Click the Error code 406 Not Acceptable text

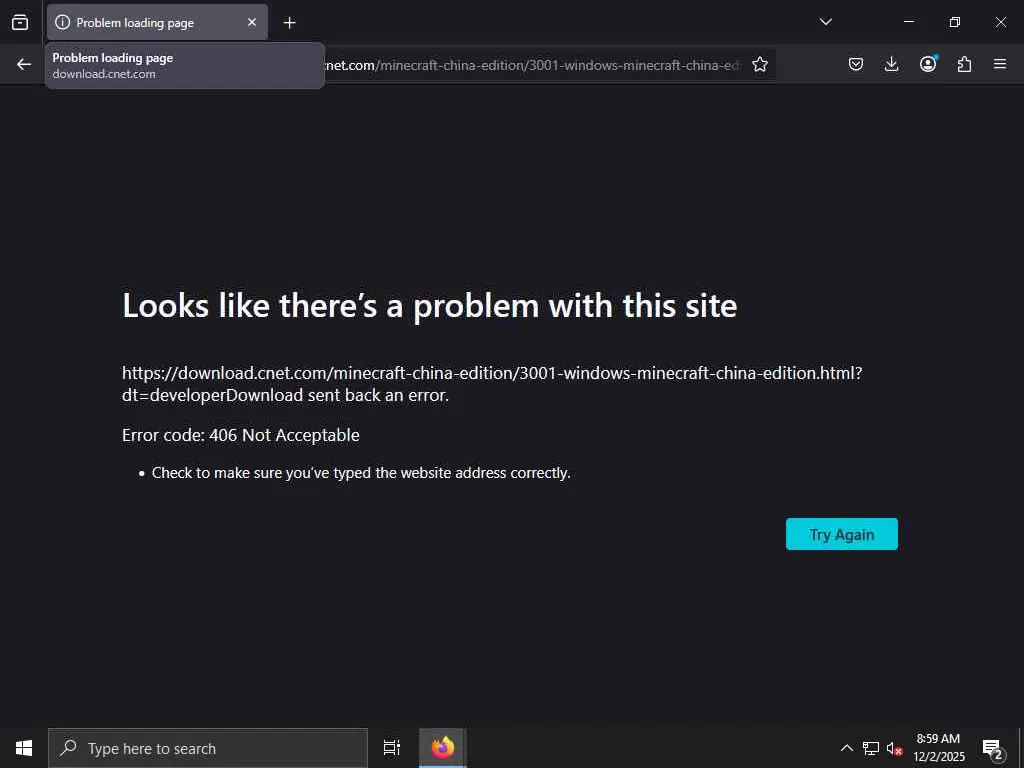pyautogui.click(x=240, y=435)
